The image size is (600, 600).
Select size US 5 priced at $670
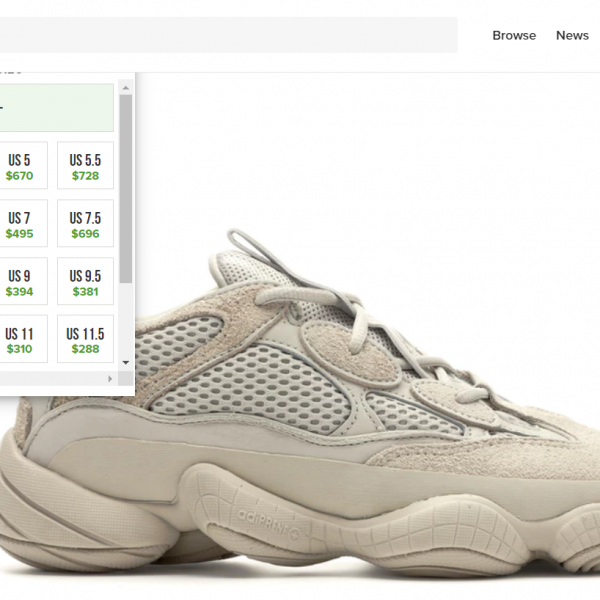(19, 166)
